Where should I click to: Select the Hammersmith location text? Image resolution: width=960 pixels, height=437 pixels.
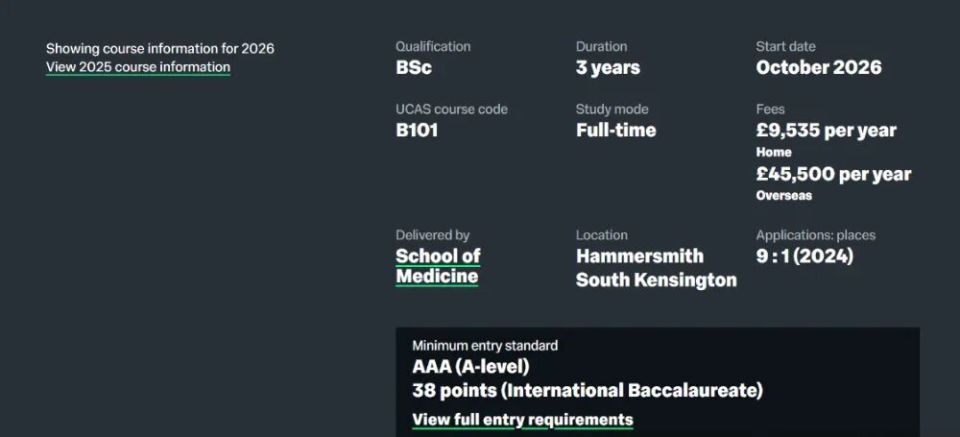[x=640, y=256]
